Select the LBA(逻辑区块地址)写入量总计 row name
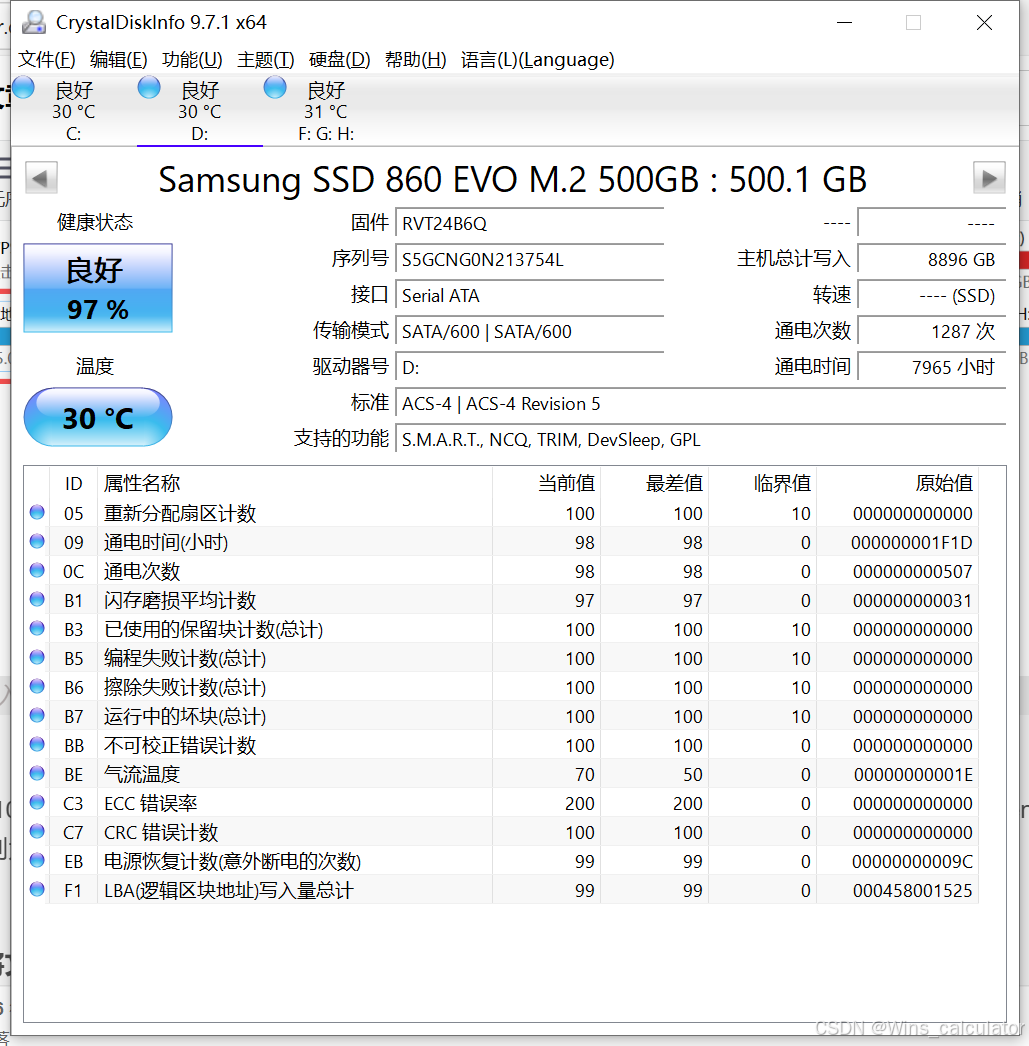Screen dimensions: 1029x1046 [x=229, y=890]
